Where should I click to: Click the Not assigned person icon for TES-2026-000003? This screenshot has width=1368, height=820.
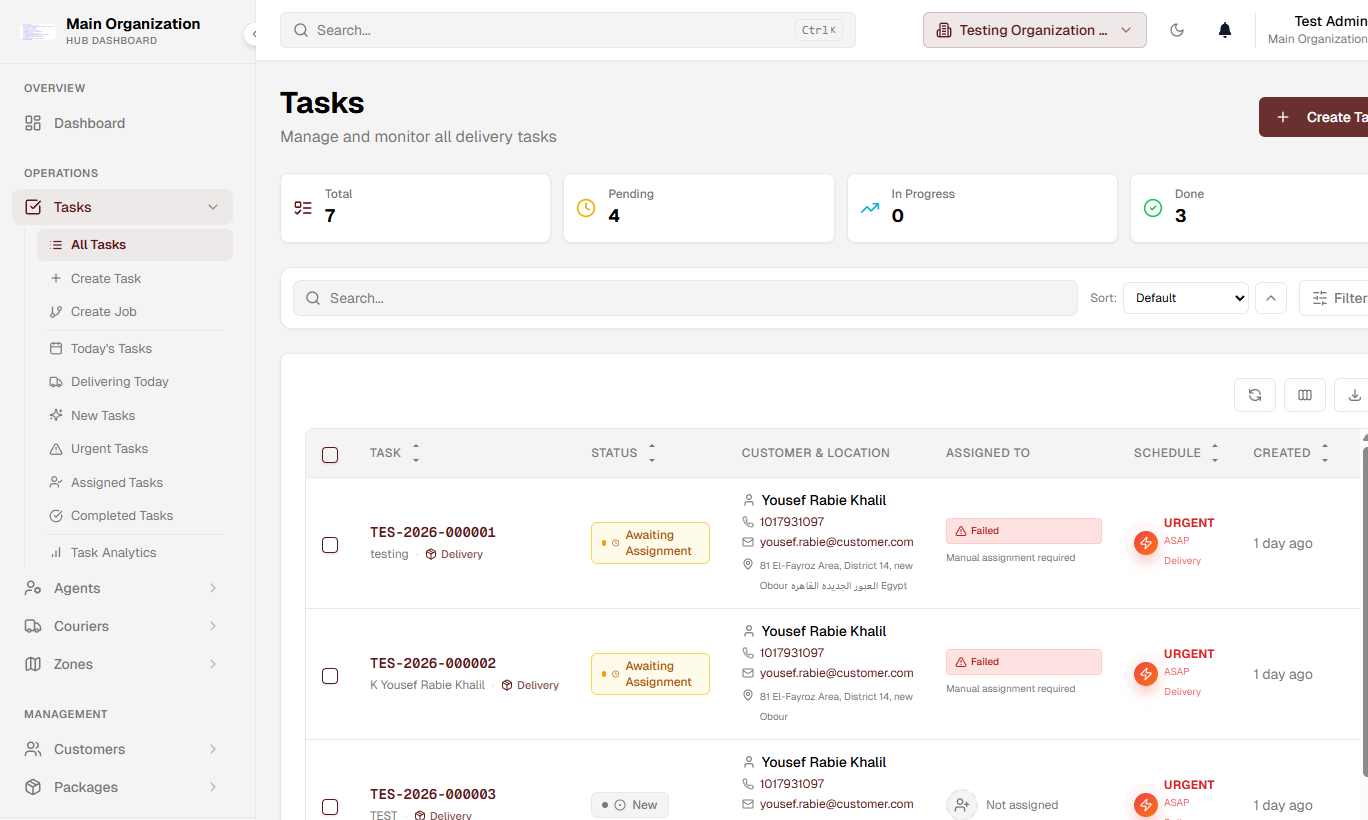click(962, 805)
